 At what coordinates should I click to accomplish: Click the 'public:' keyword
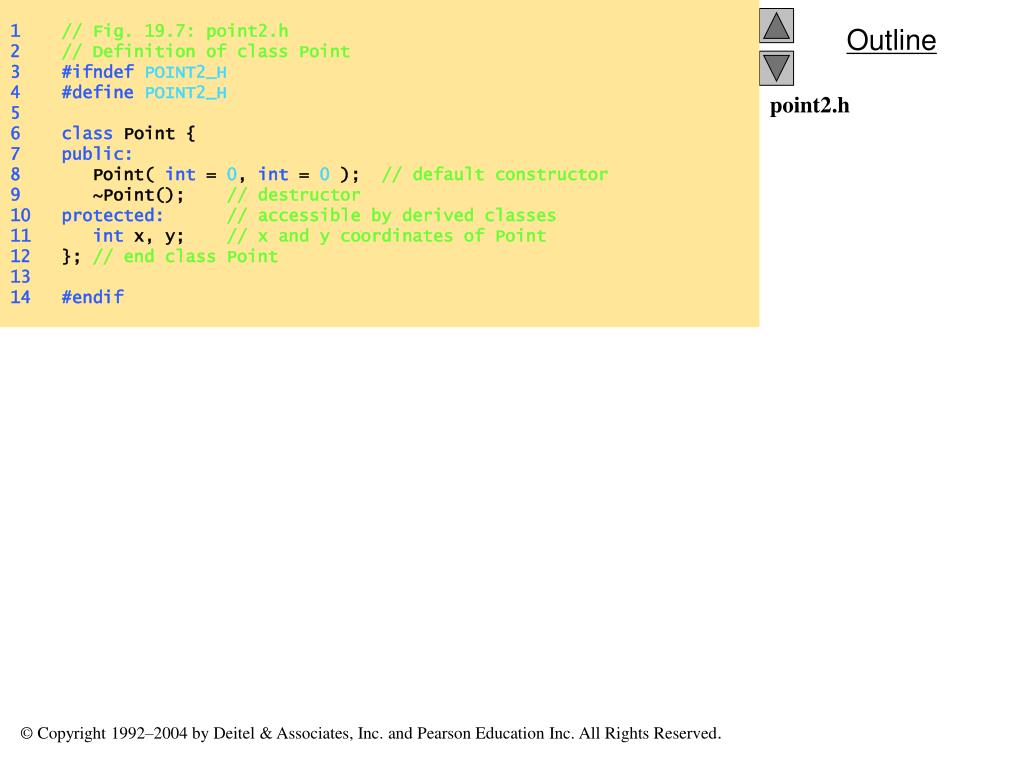pos(97,154)
